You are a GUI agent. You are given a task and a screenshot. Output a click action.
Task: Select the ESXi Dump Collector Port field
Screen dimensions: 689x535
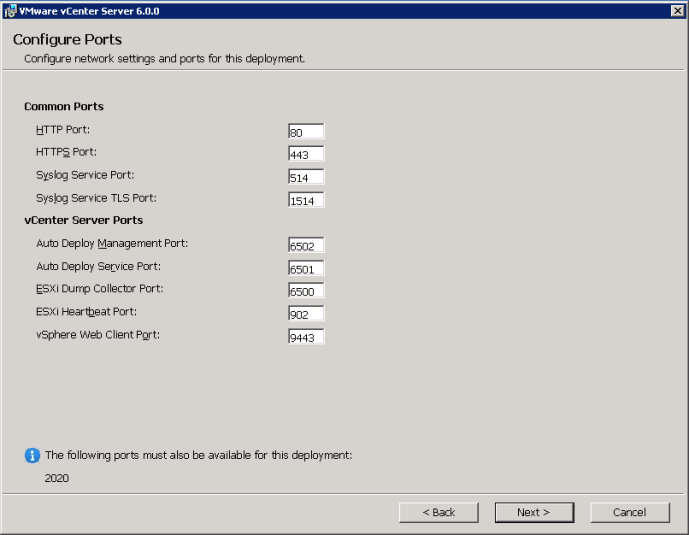(306, 291)
